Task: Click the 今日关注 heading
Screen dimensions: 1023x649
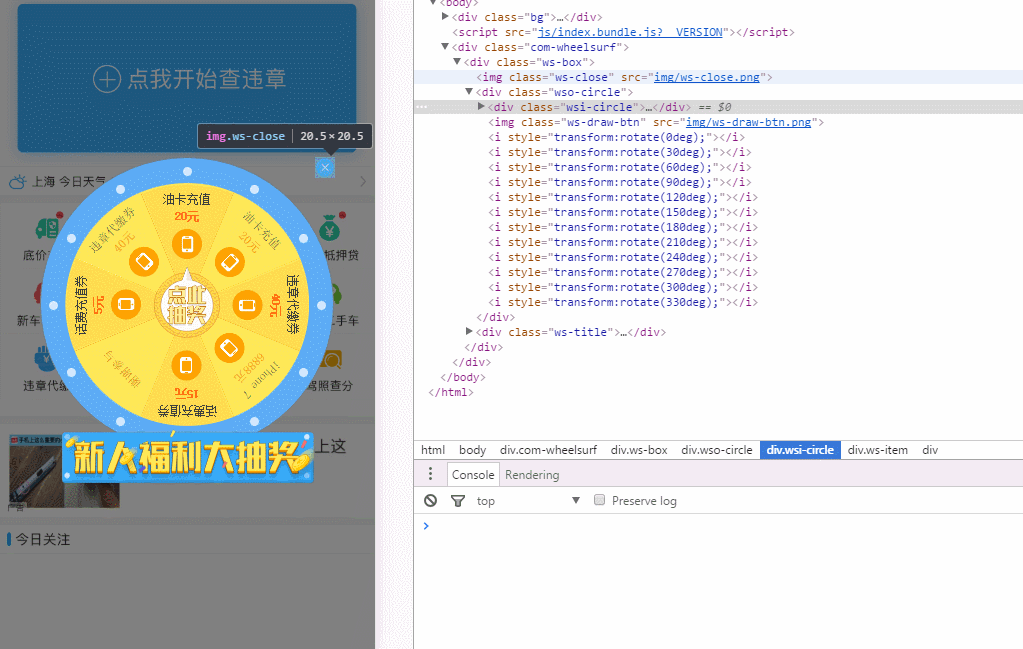Action: point(42,539)
